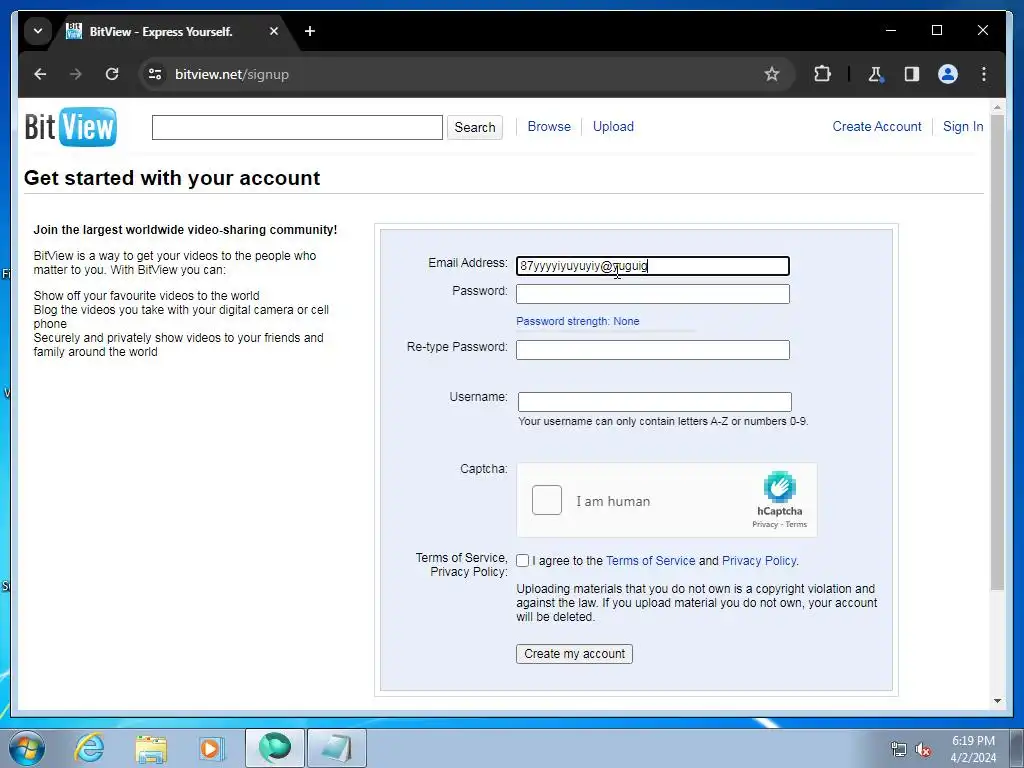The height and width of the screenshot is (768, 1024).
Task: Open the Windows Start orb
Action: point(27,748)
